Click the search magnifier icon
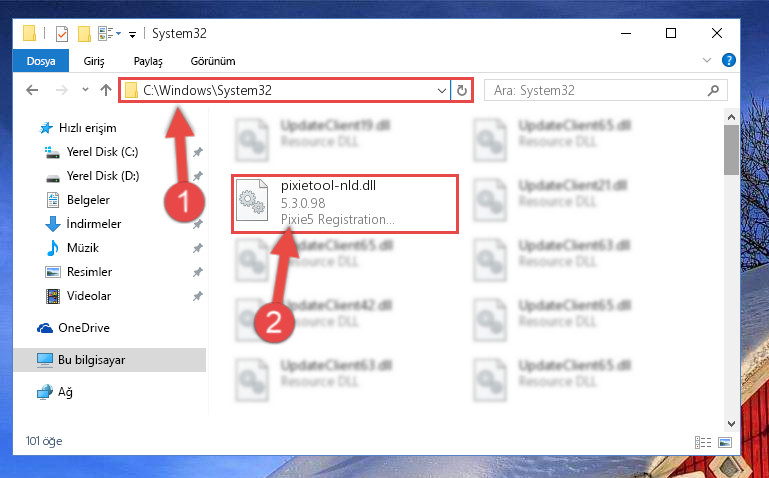This screenshot has width=769, height=478. tap(714, 90)
